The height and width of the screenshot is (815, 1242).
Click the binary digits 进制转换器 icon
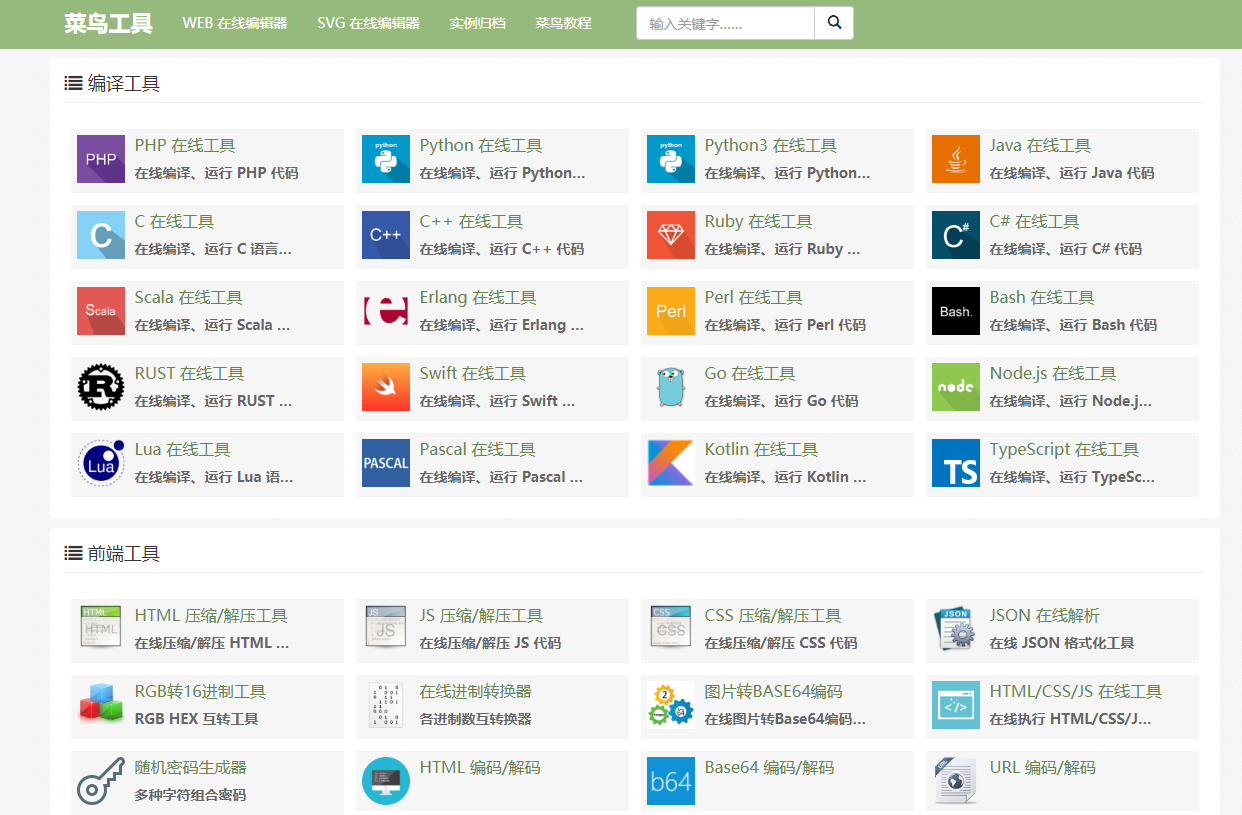tap(386, 705)
